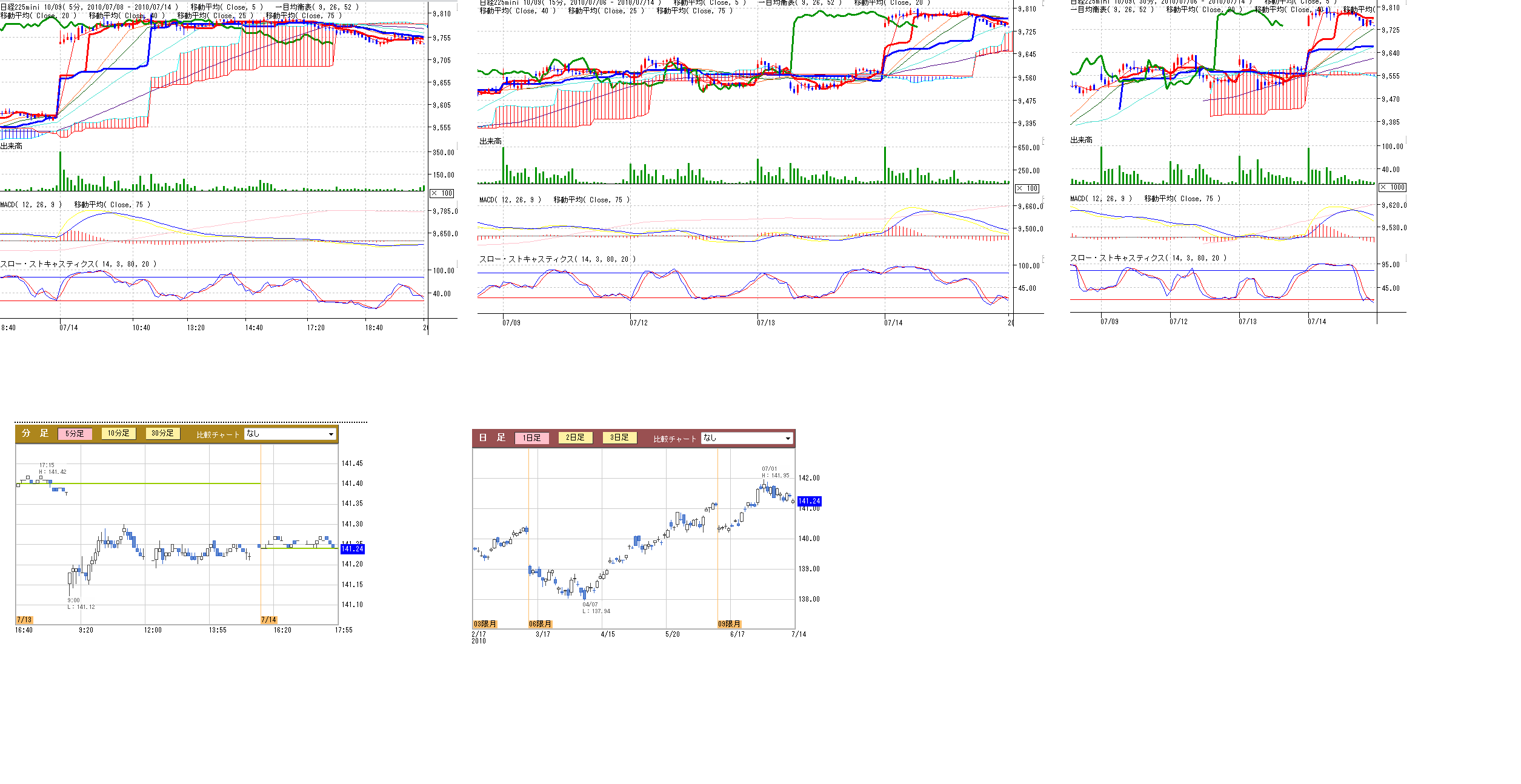
Task: Switch to the 30分足 interval
Action: tap(162, 433)
